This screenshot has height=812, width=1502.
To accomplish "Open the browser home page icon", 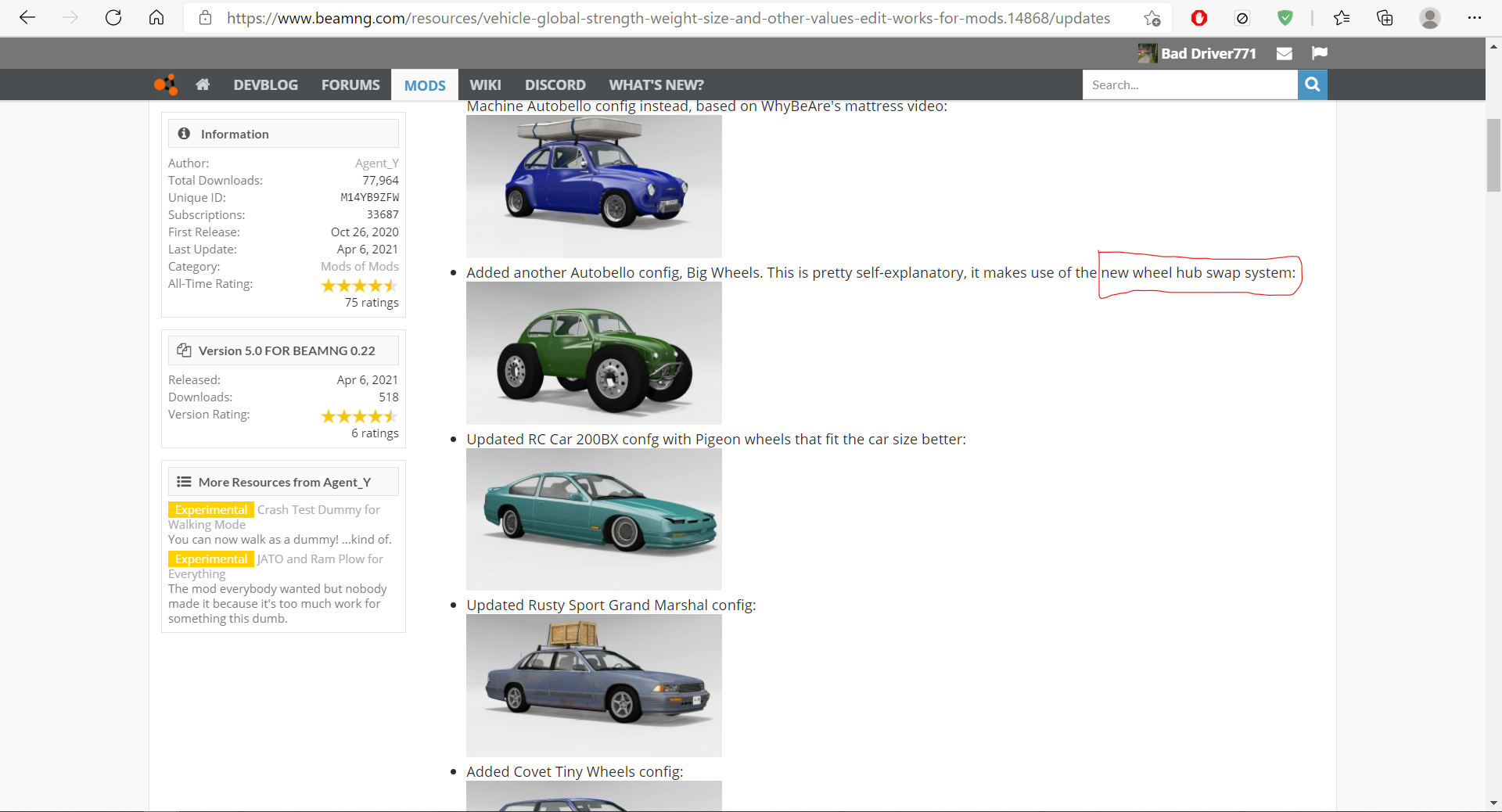I will coord(156,17).
